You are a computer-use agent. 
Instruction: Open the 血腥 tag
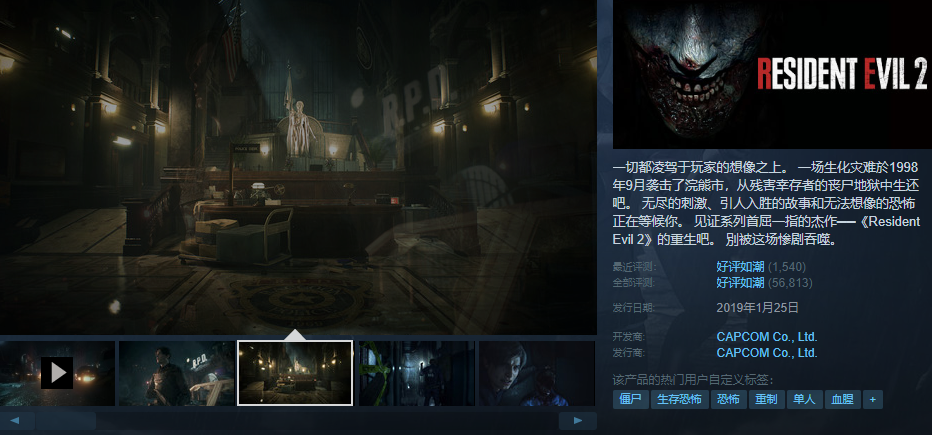pyautogui.click(x=842, y=400)
